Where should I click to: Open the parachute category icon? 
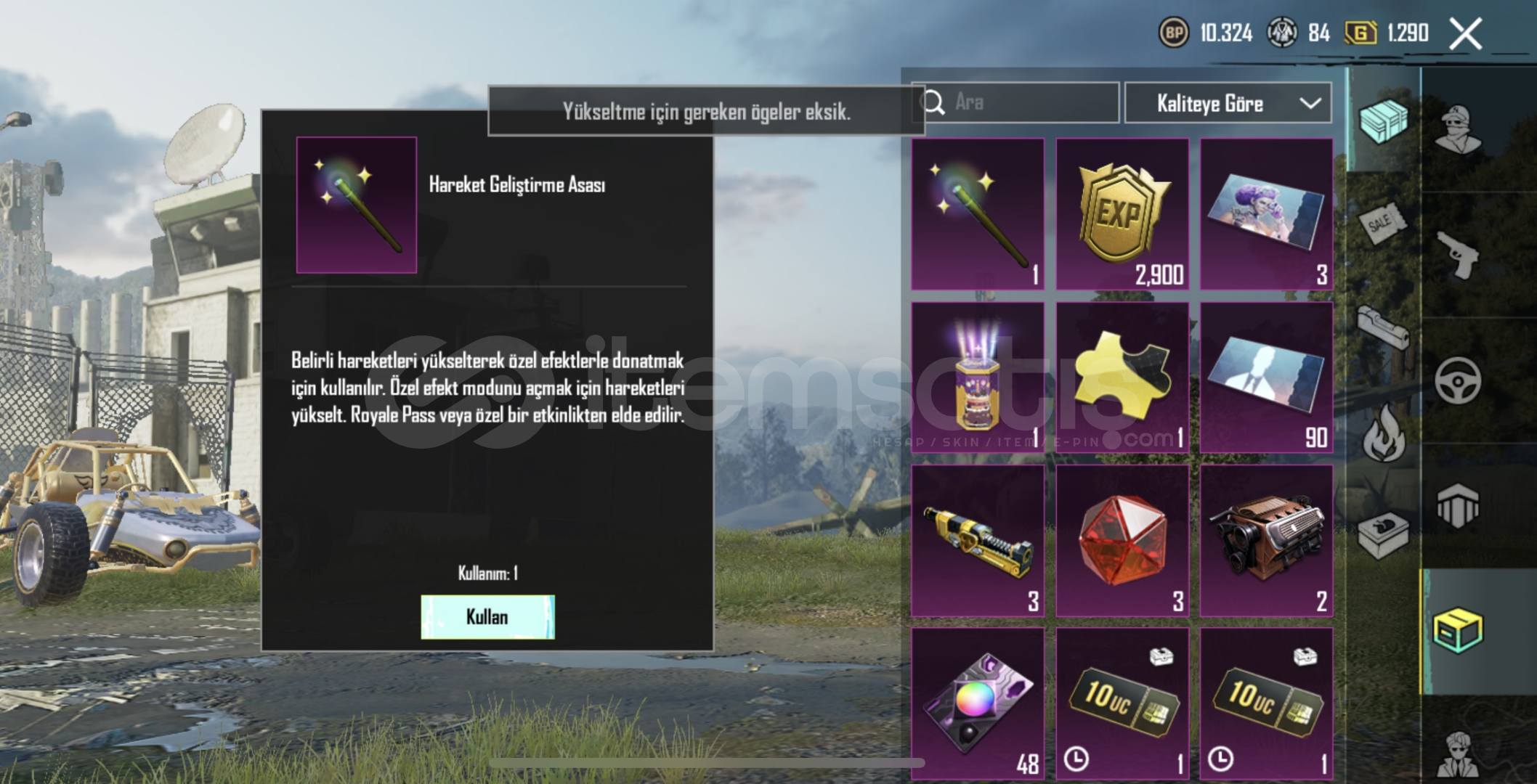point(1457,506)
